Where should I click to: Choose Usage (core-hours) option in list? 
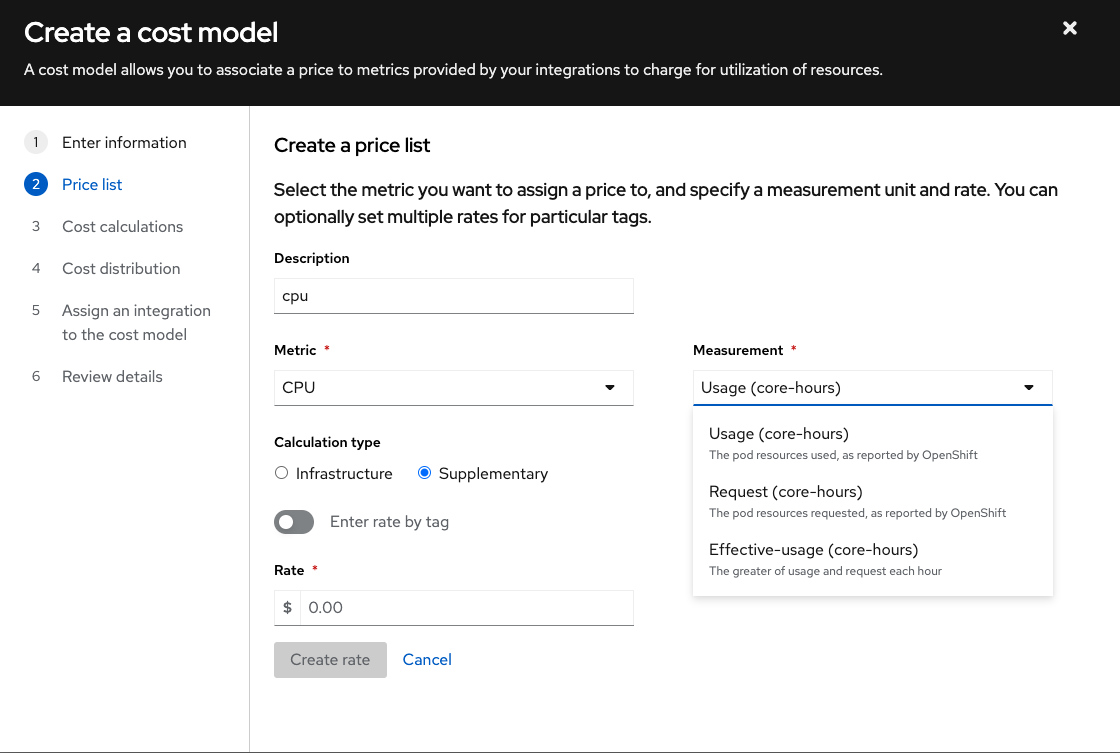pos(872,443)
